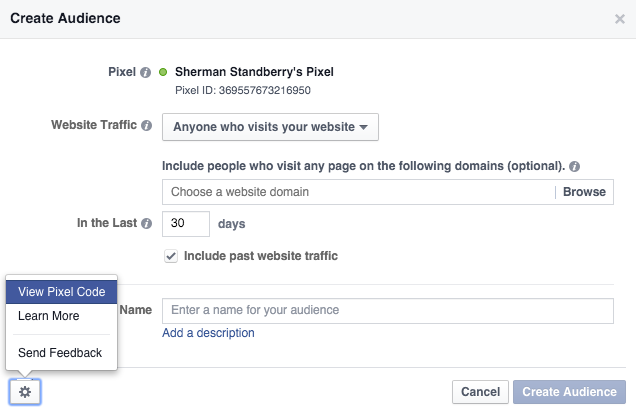Screen dimensions: 636x412
Task: Select View Pixel Code from menu
Action: coord(61,292)
